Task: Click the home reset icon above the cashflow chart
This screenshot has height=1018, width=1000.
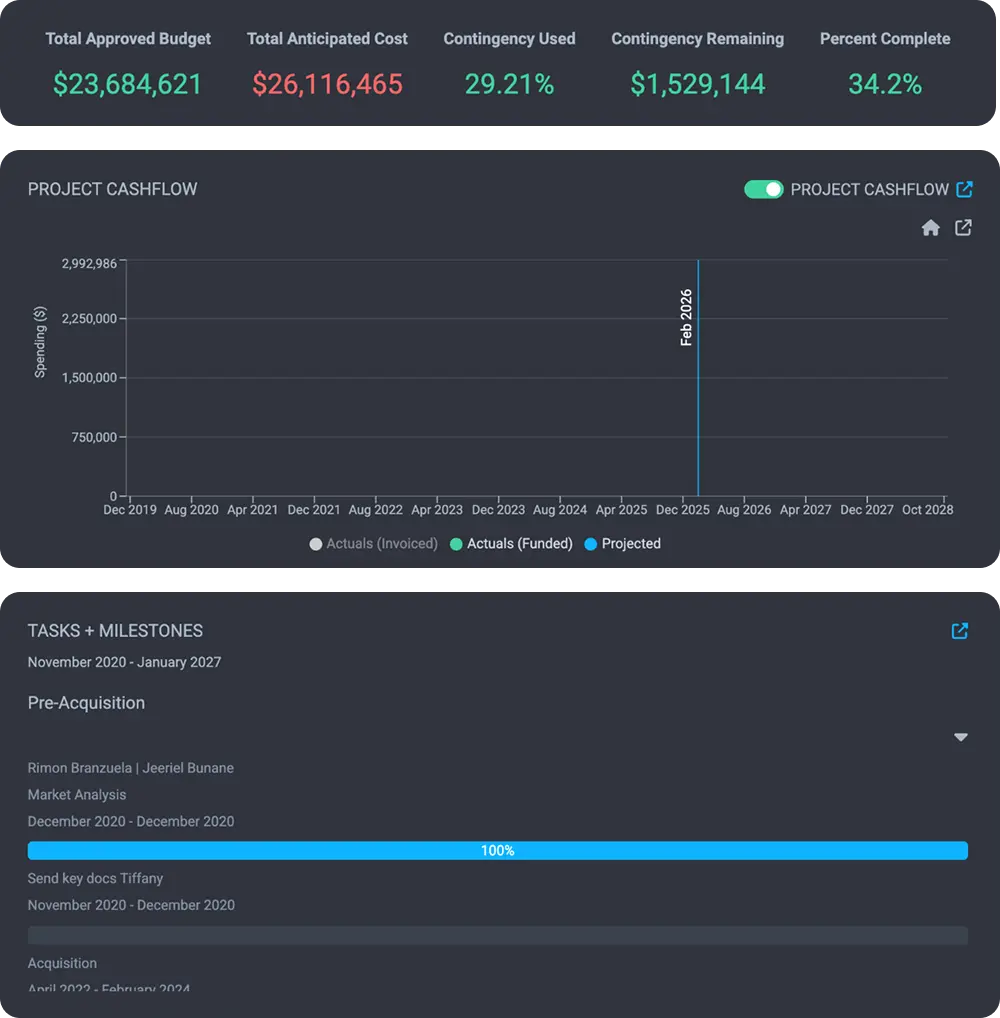Action: [x=931, y=228]
